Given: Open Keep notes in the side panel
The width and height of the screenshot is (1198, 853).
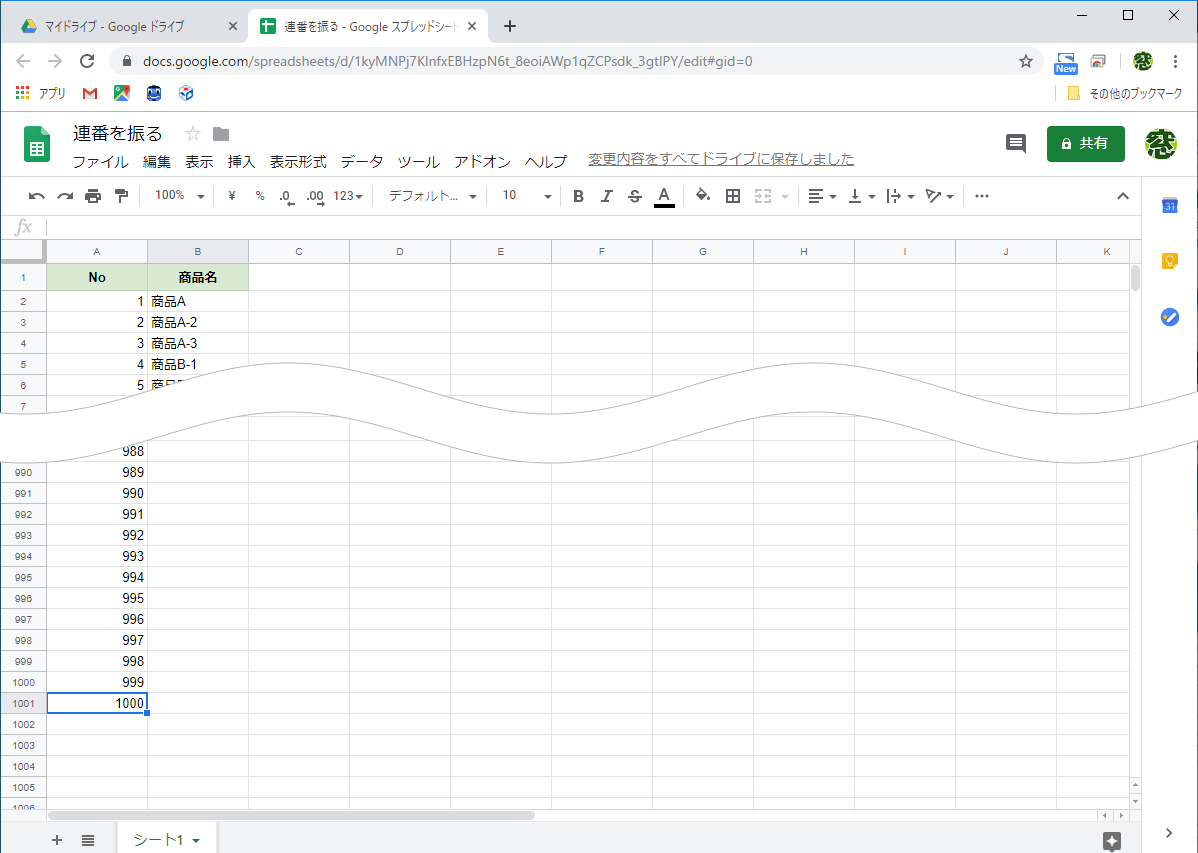Looking at the screenshot, I should (x=1170, y=261).
